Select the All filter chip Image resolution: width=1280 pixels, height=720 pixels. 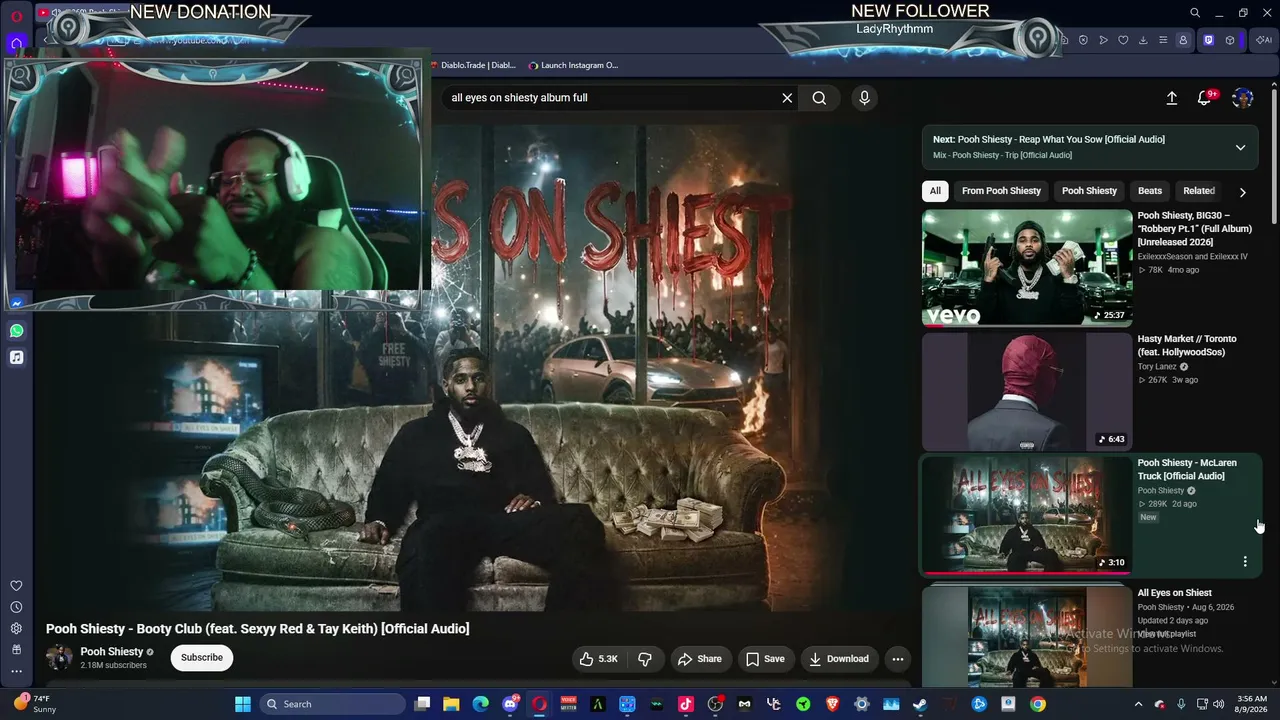935,191
